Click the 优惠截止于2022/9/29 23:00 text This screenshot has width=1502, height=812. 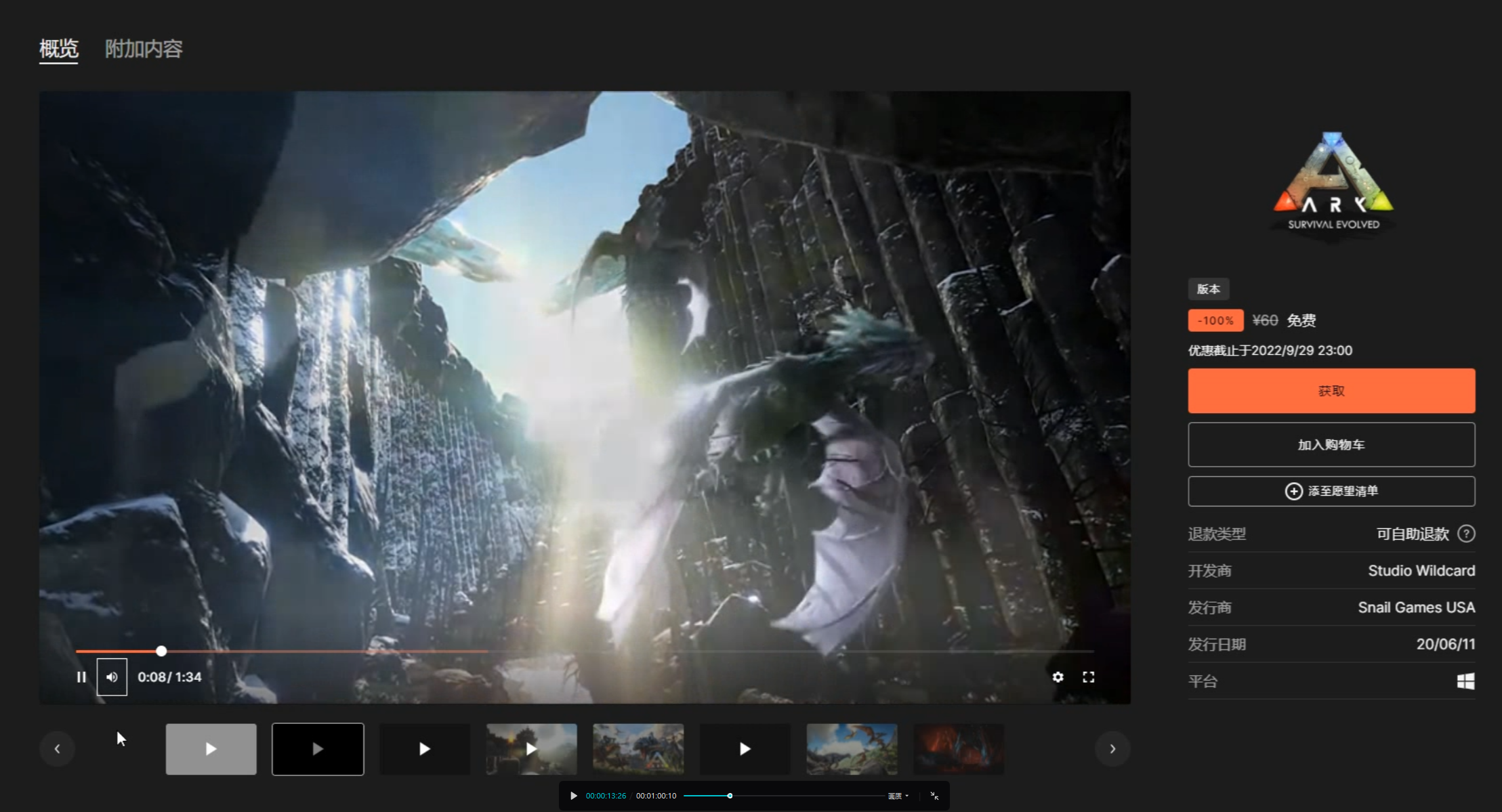pyautogui.click(x=1270, y=350)
